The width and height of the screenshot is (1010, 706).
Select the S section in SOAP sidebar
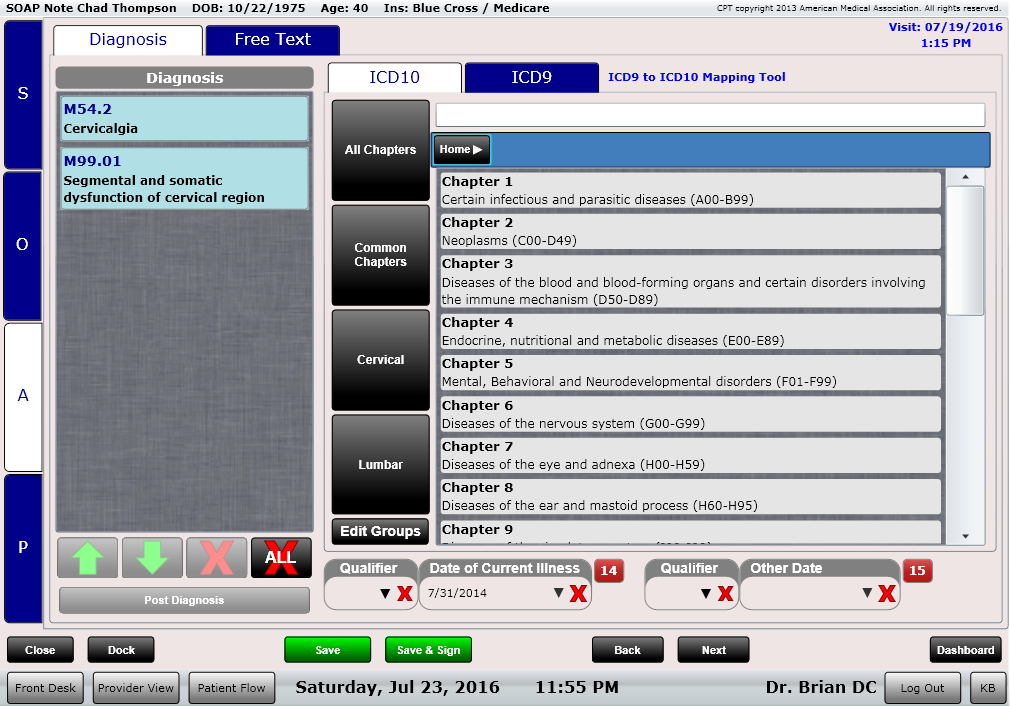point(23,94)
